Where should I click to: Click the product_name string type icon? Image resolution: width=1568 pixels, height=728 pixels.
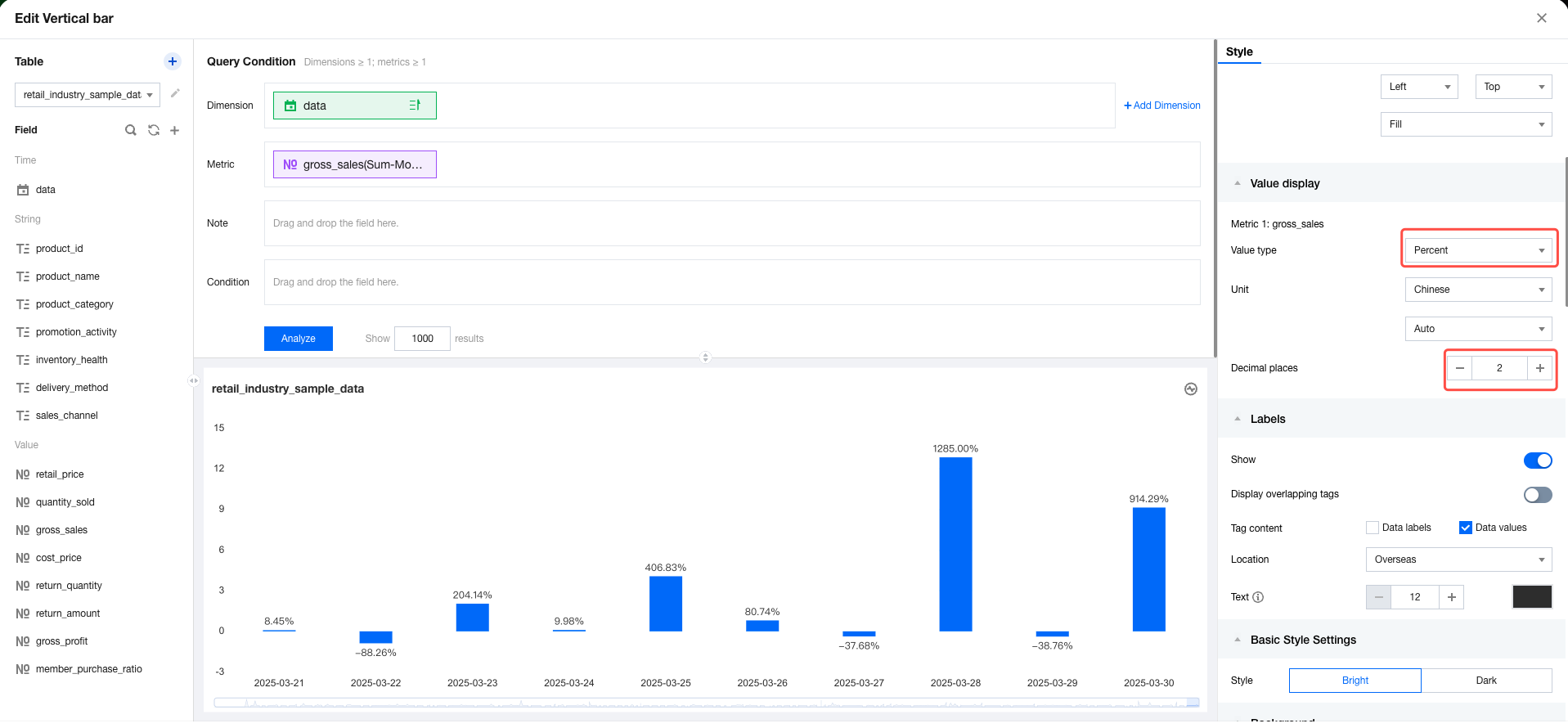tap(23, 276)
